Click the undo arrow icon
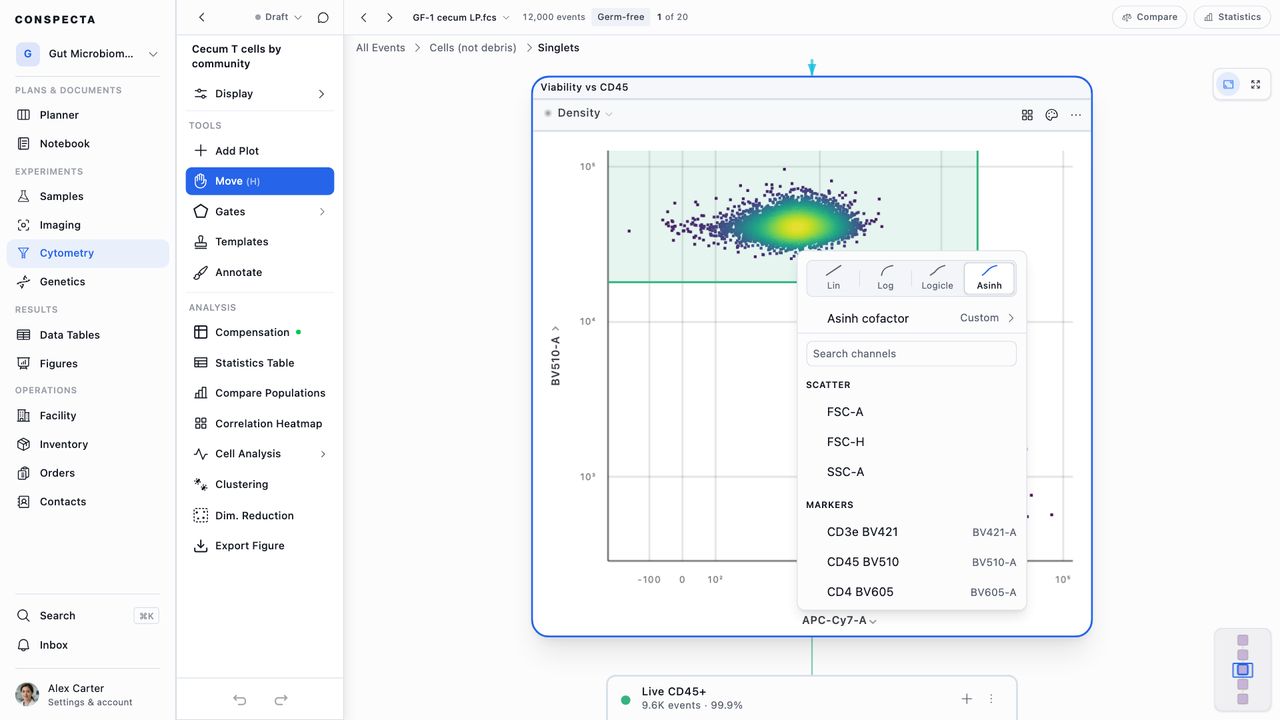The image size is (1280, 720). tap(240, 700)
